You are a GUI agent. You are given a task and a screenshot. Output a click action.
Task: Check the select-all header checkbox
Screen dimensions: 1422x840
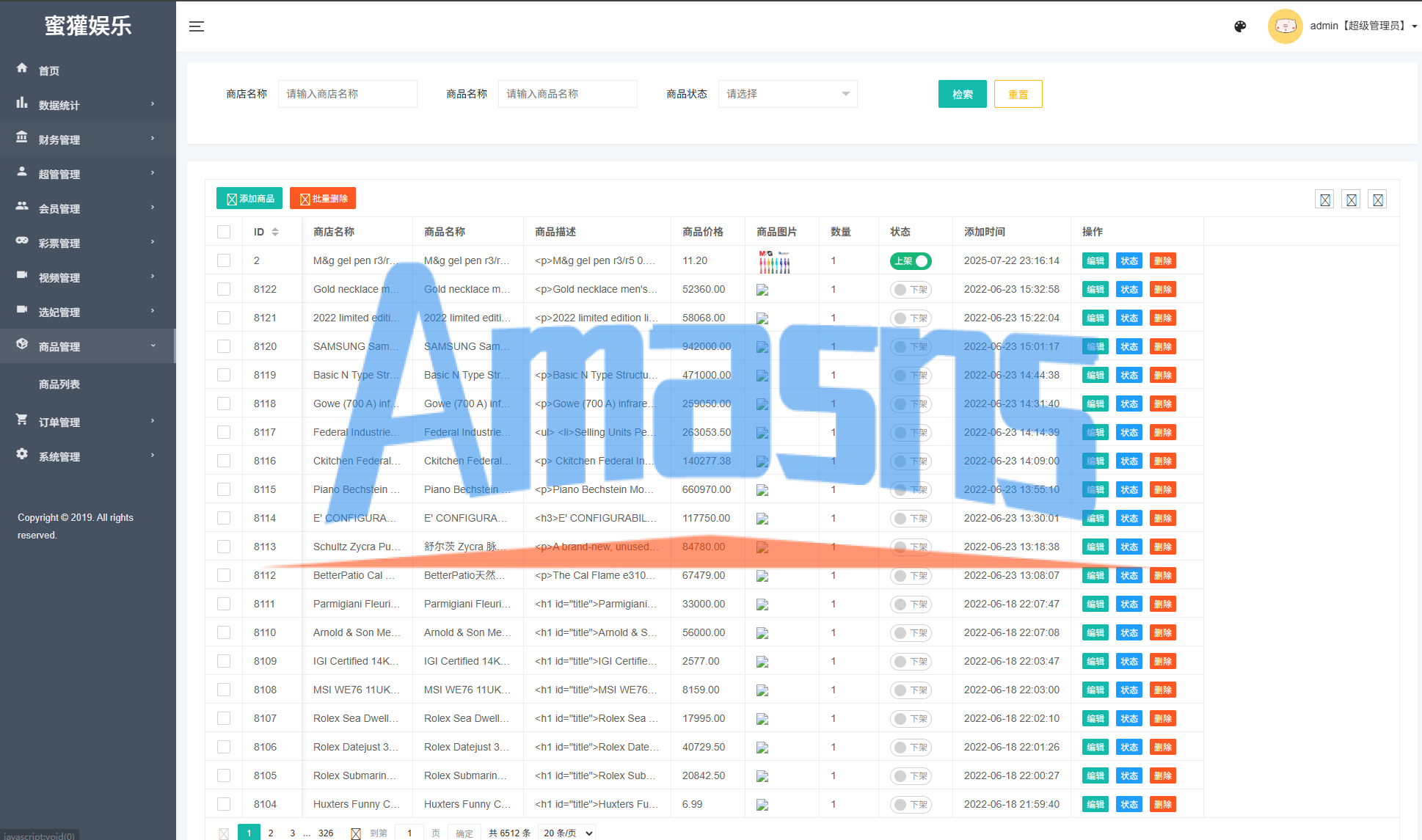(224, 232)
